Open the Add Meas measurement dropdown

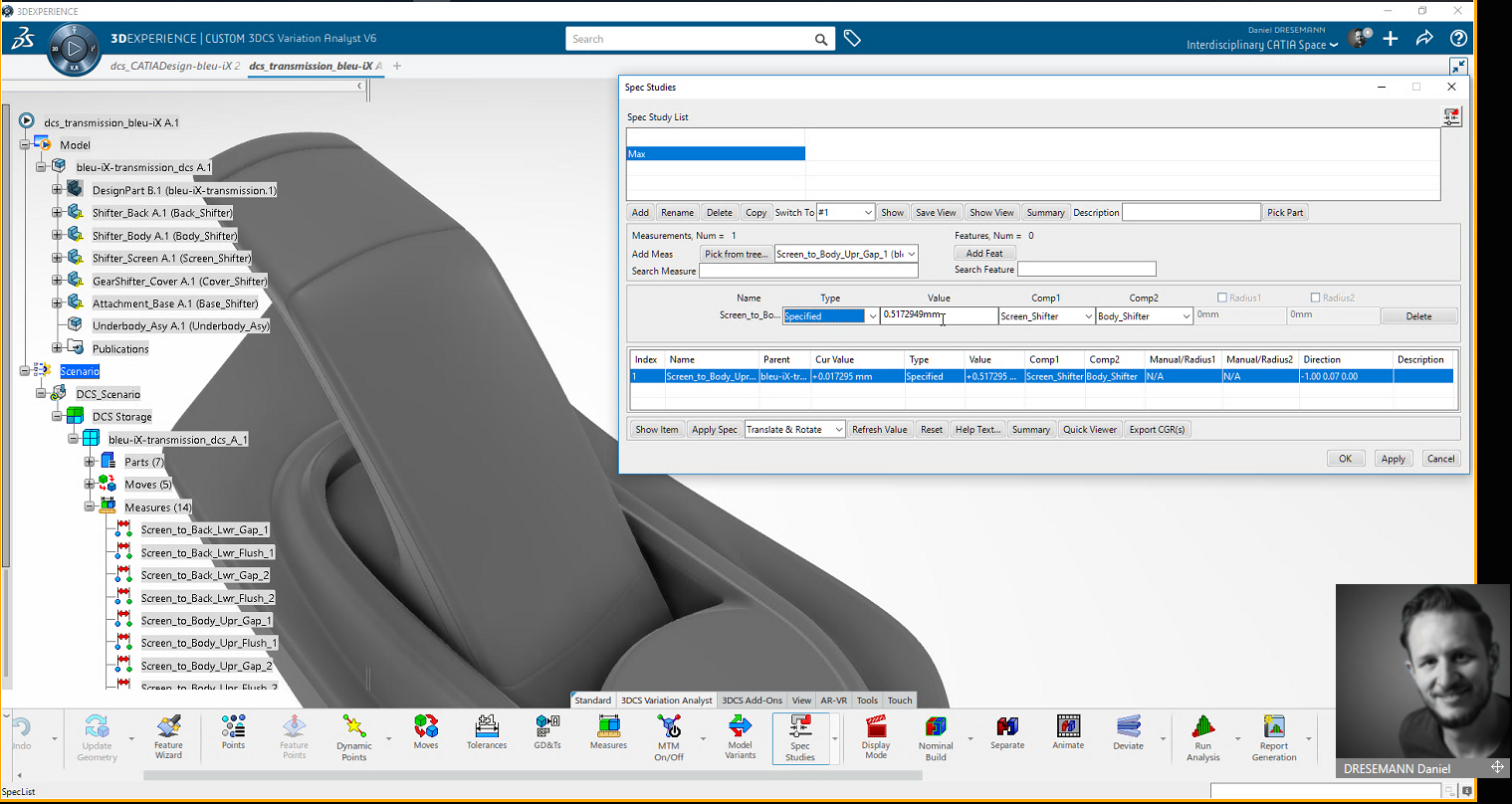point(846,254)
